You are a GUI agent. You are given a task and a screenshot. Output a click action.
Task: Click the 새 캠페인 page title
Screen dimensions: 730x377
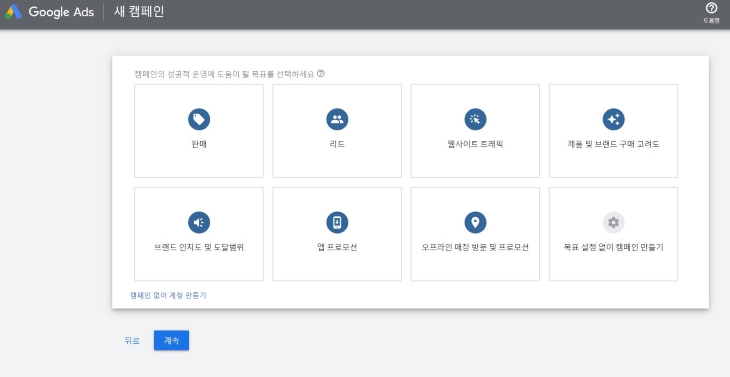pos(139,12)
